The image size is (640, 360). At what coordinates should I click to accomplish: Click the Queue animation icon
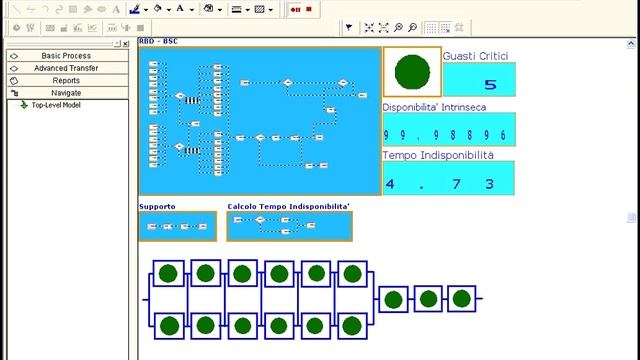tap(112, 28)
